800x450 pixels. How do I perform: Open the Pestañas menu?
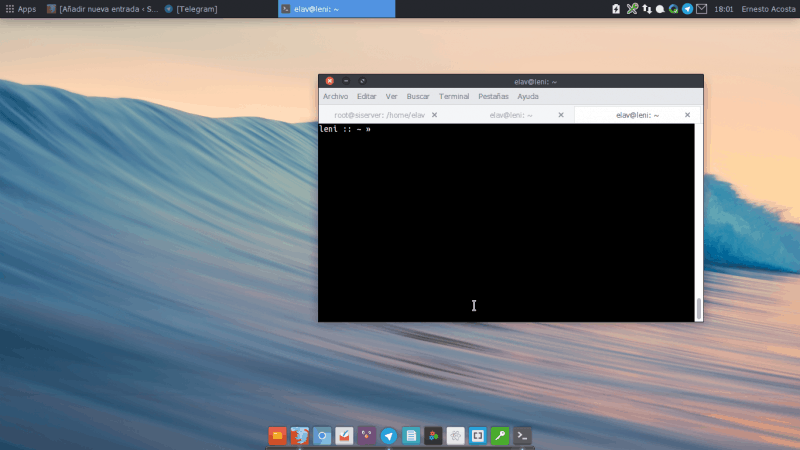[493, 96]
